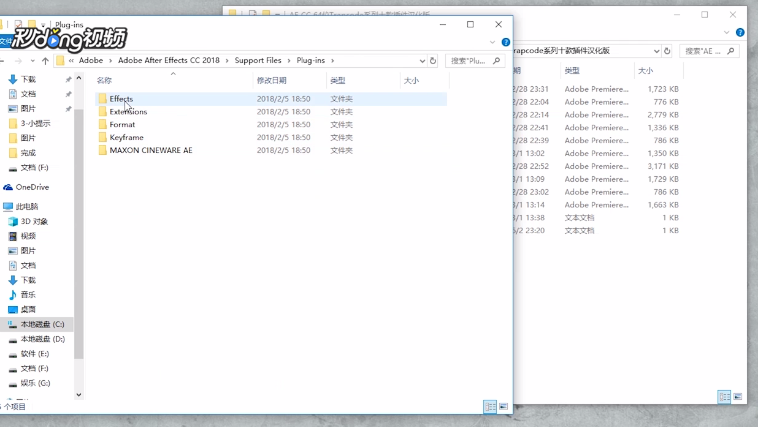Image resolution: width=758 pixels, height=427 pixels.
Task: Open the Extensions folder icon
Action: pyautogui.click(x=102, y=112)
